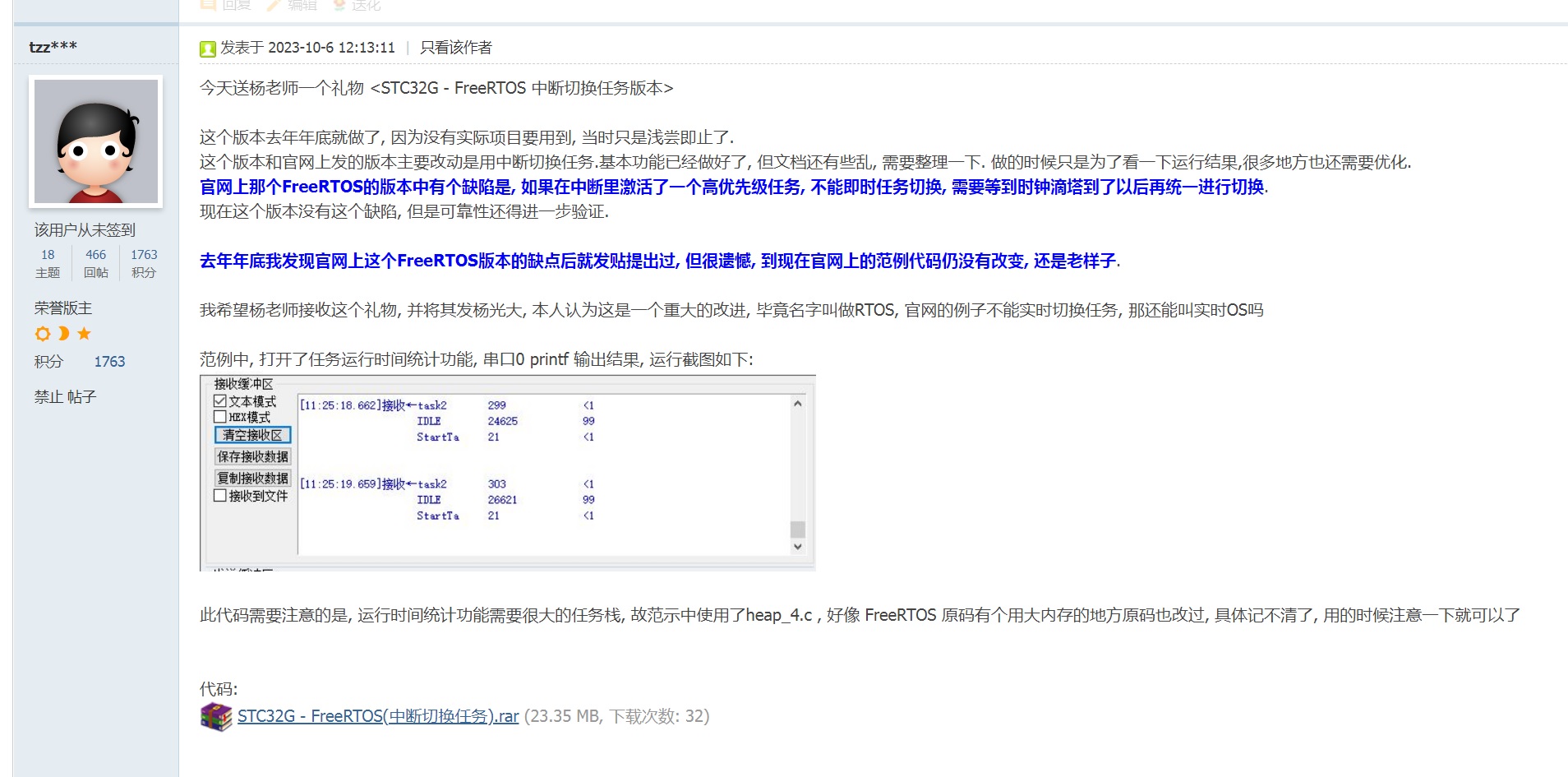Click blue bold line starting 去年年底我发现官网上

660,261
